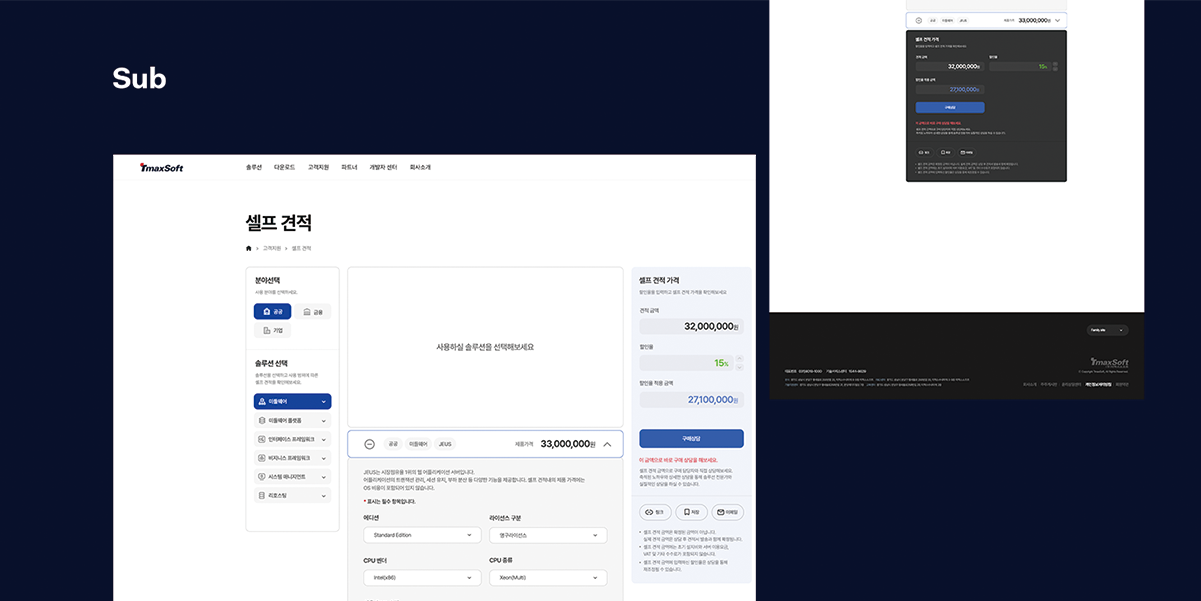Open the Standard Edition dropdown
Screen dimensions: 1201x601
tap(422, 535)
